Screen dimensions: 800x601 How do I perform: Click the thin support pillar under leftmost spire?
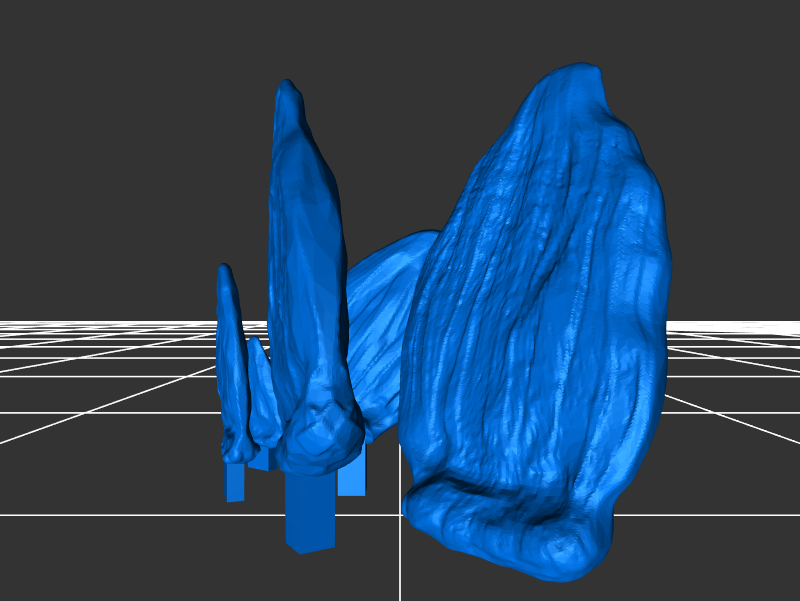click(235, 480)
